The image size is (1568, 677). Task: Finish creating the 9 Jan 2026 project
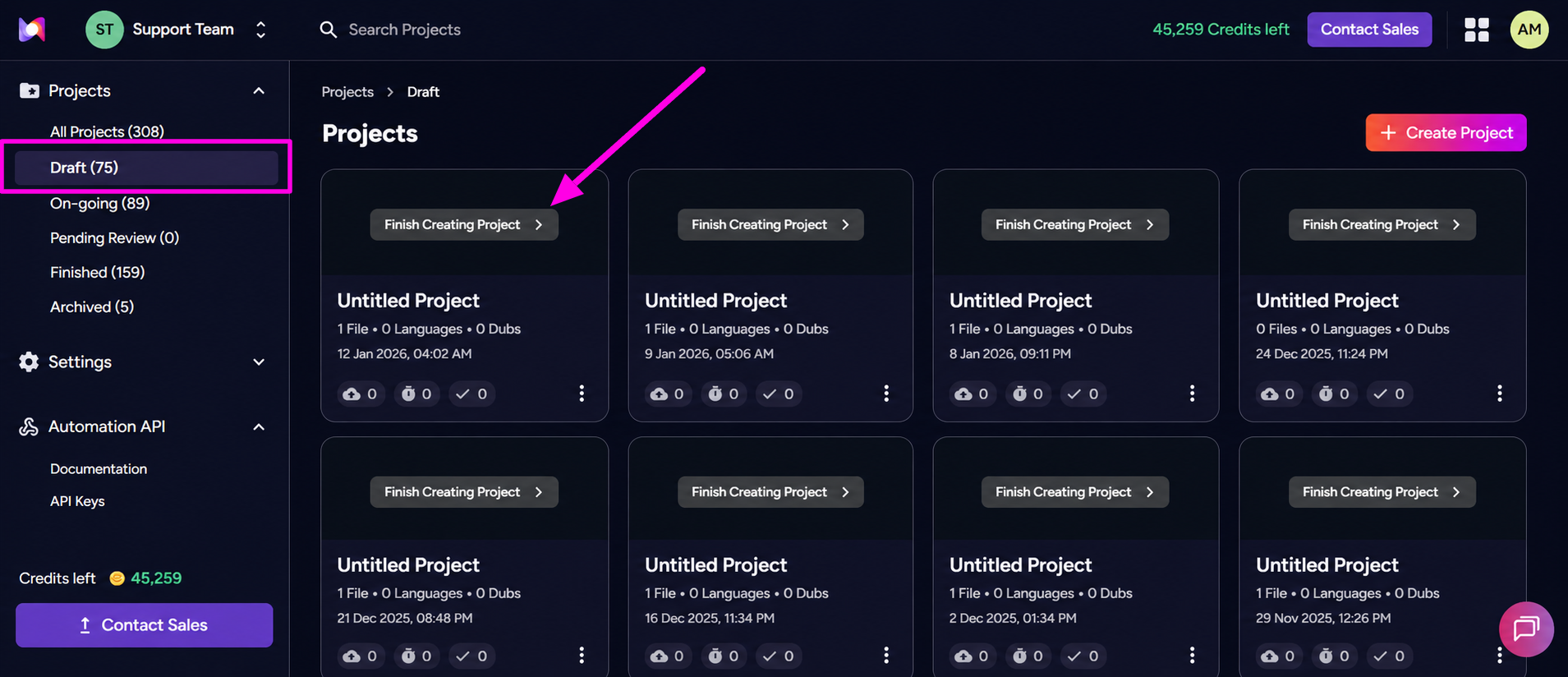coord(770,224)
